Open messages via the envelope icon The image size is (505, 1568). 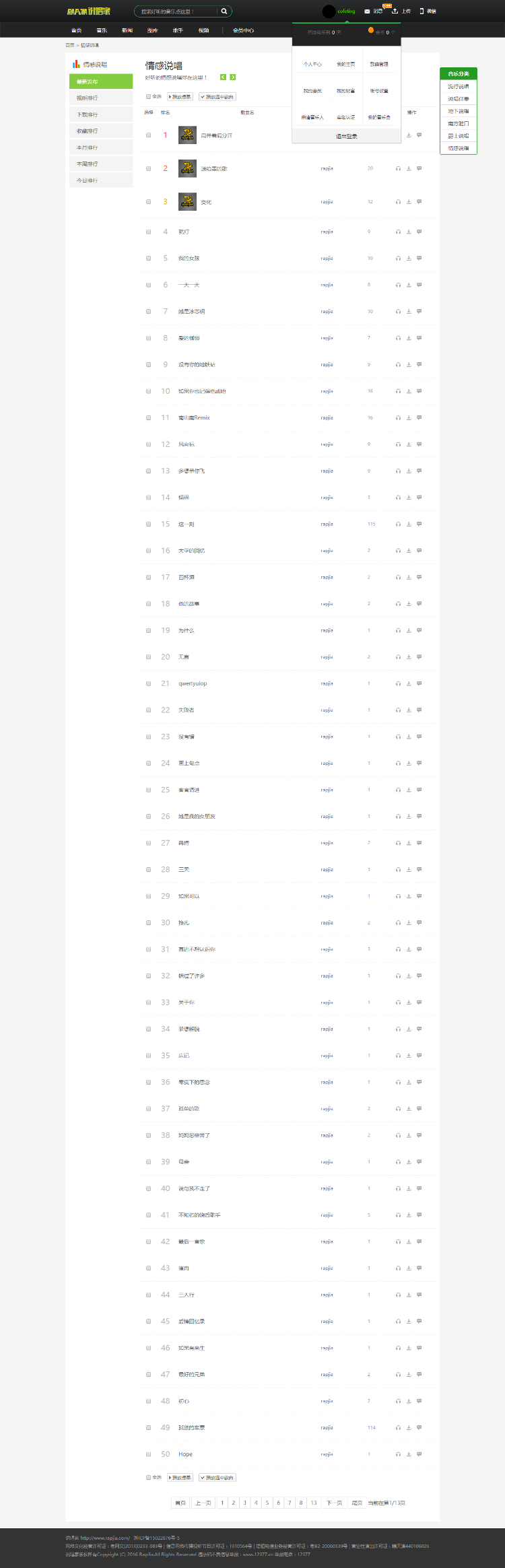point(367,11)
